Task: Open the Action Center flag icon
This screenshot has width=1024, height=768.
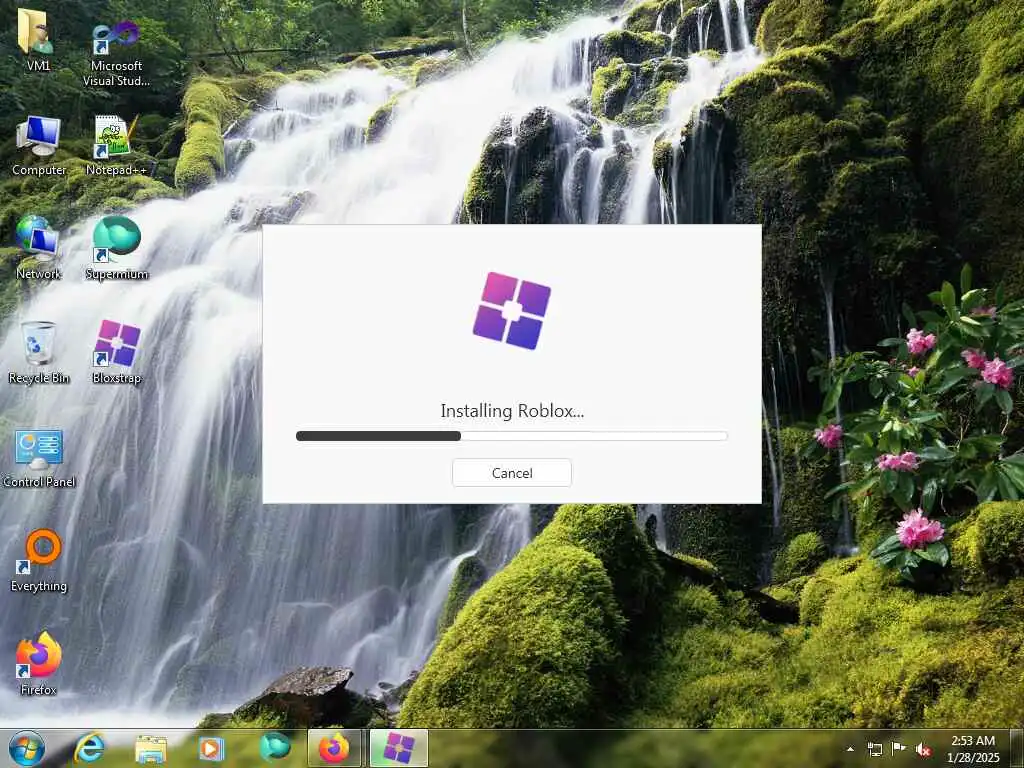Action: point(899,749)
